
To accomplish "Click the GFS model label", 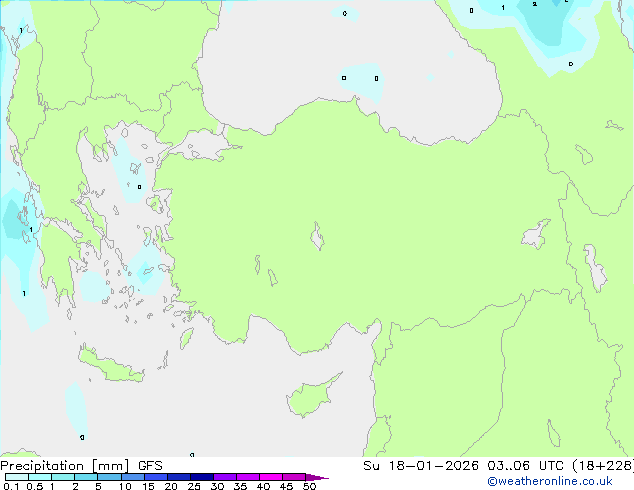I will pyautogui.click(x=150, y=466).
